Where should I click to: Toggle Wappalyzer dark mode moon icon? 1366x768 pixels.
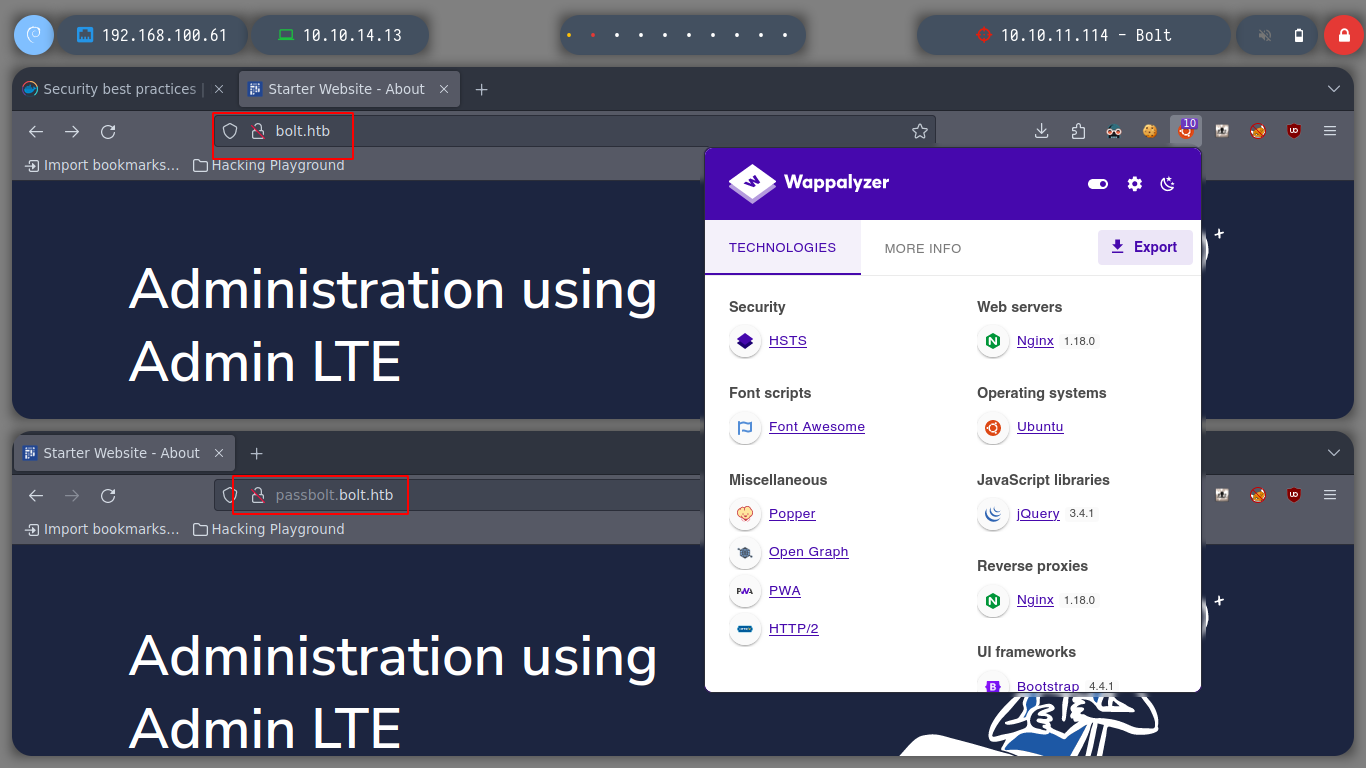[1167, 184]
